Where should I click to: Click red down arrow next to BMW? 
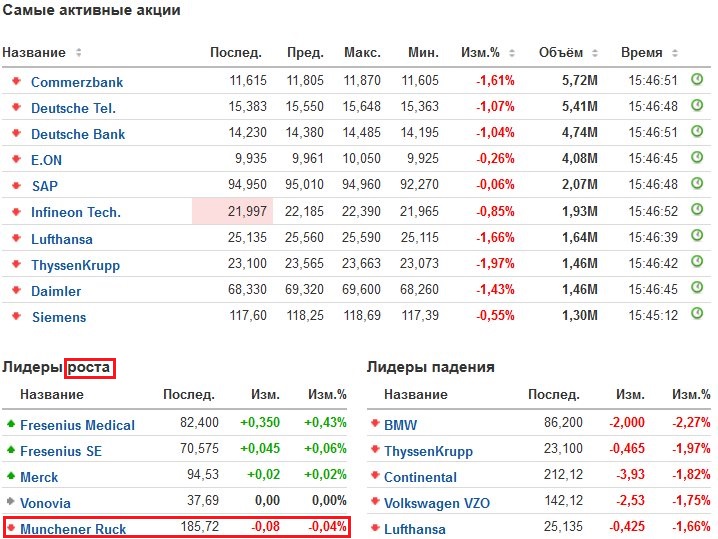(x=374, y=424)
